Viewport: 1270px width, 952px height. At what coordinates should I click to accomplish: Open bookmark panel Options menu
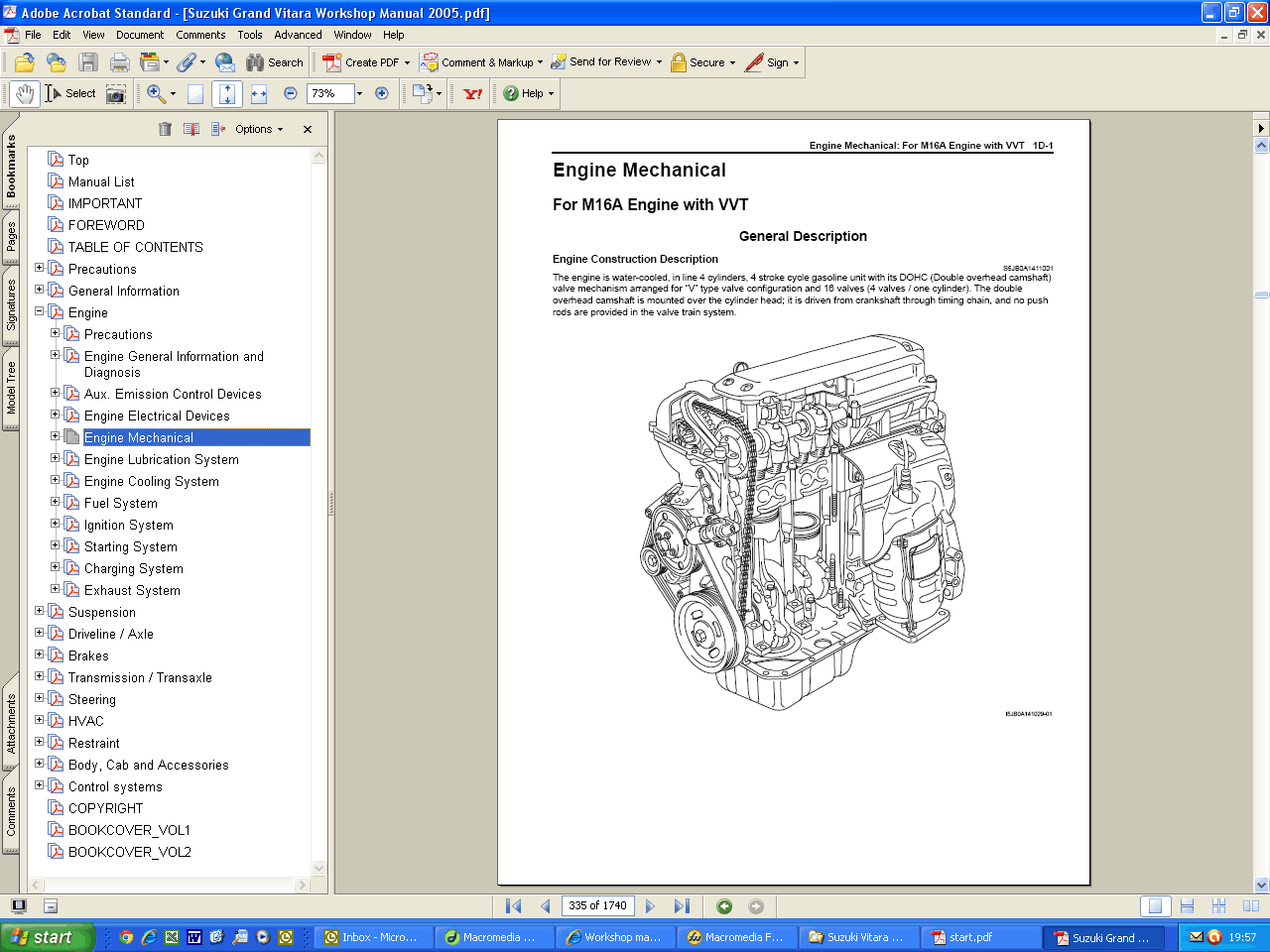coord(258,129)
